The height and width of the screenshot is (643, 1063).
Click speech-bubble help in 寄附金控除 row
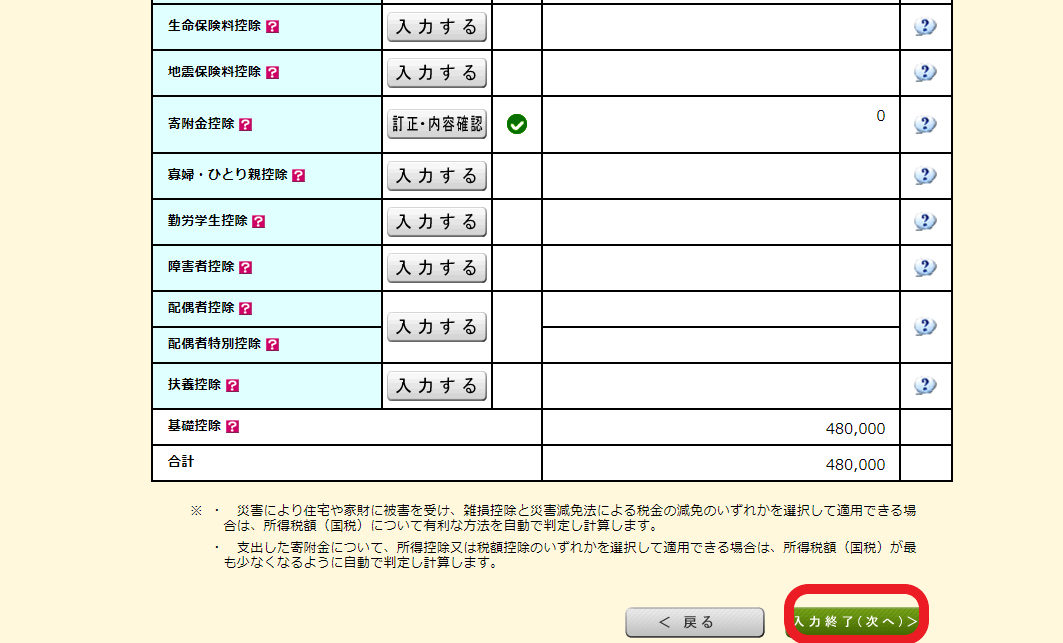point(925,125)
